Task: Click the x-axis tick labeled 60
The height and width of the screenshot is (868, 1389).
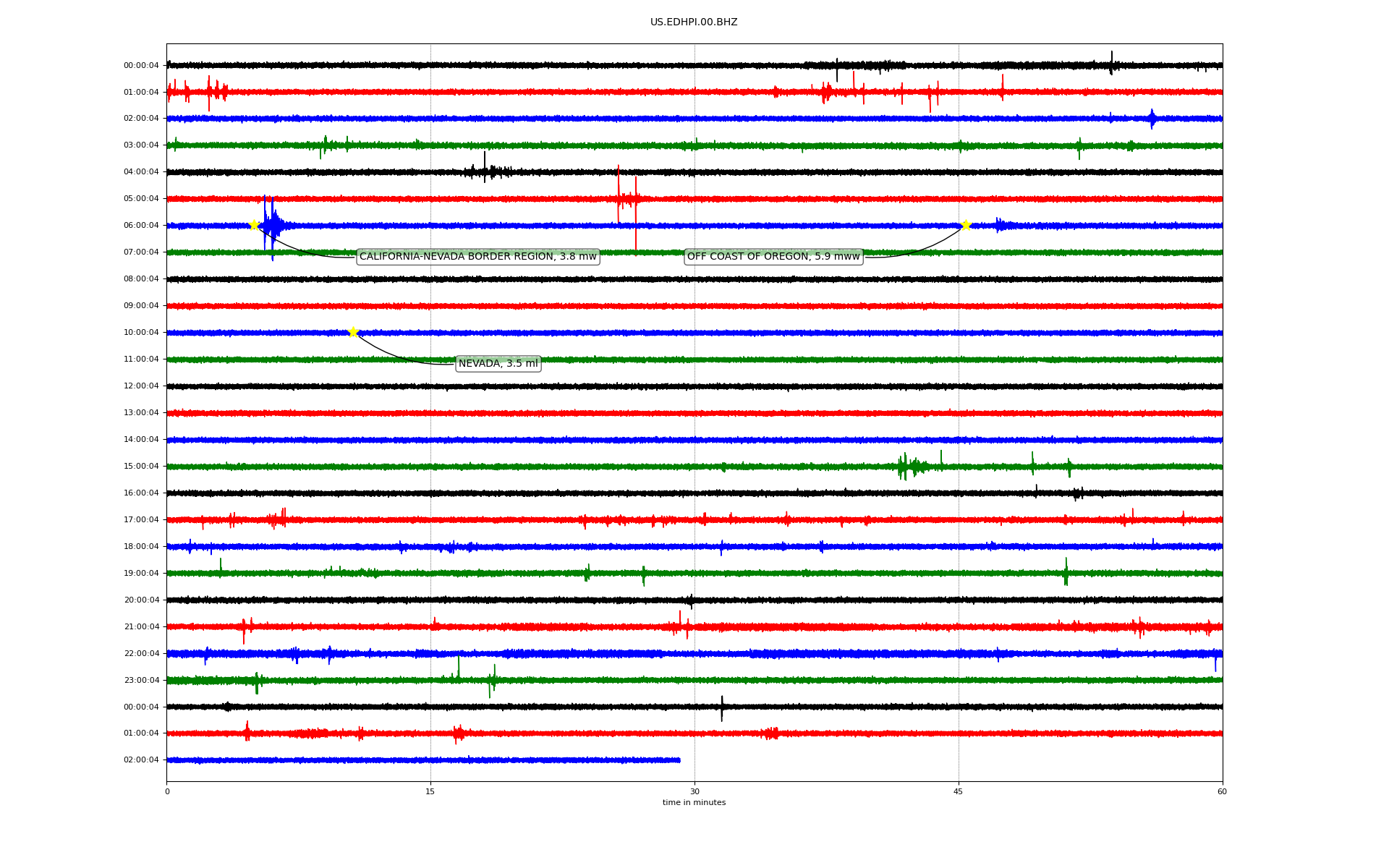Action: [x=1222, y=792]
